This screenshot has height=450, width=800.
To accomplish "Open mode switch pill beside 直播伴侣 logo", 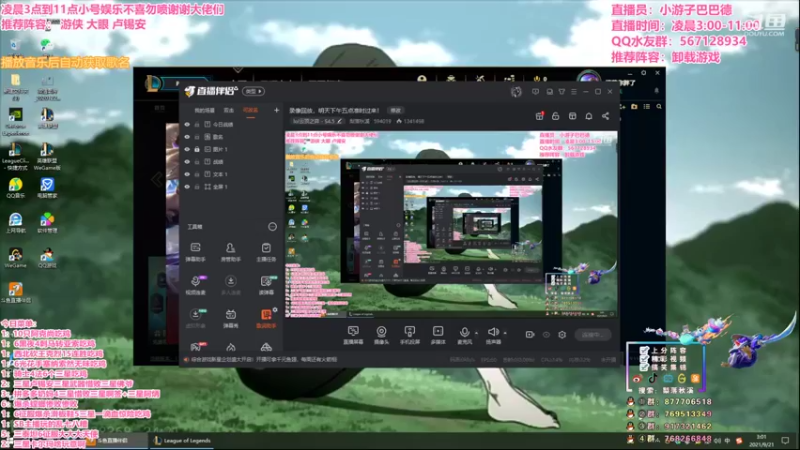I will [x=254, y=91].
